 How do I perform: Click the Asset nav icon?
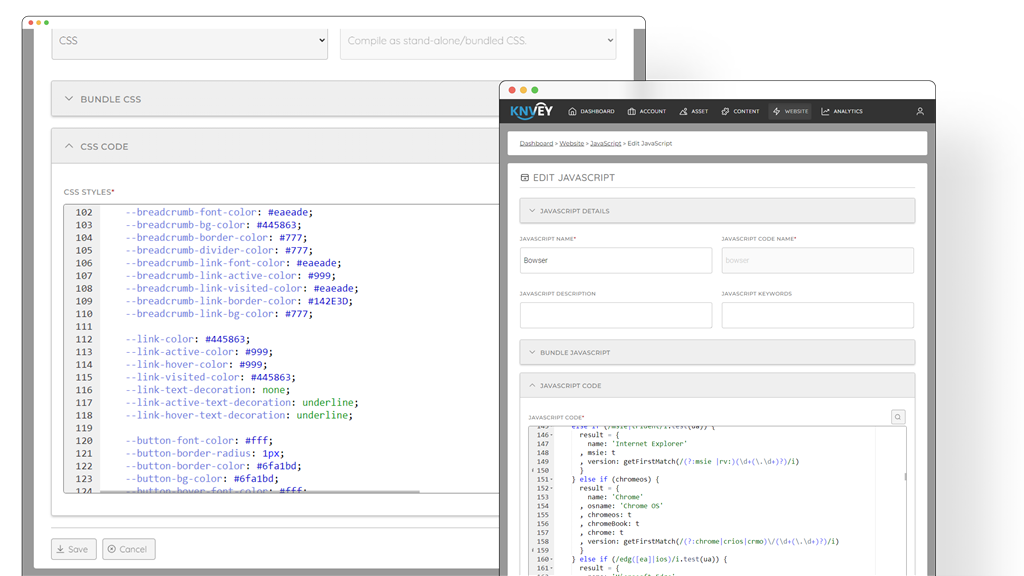[x=684, y=111]
